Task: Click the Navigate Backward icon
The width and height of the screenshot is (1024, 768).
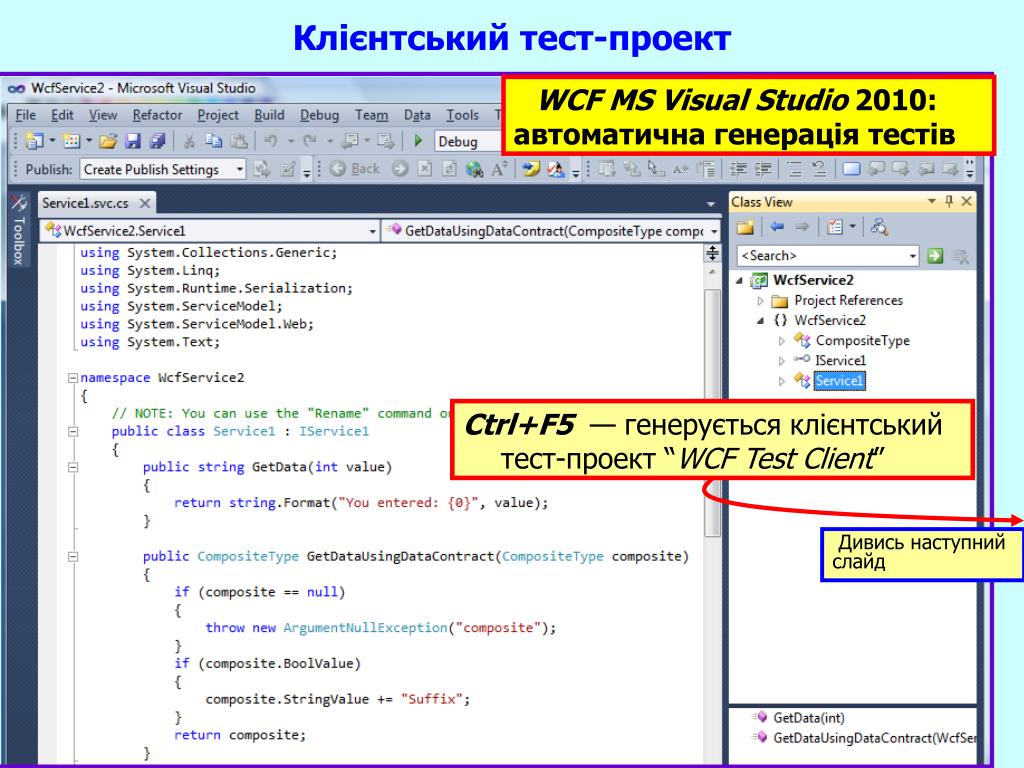Action: coord(351,141)
